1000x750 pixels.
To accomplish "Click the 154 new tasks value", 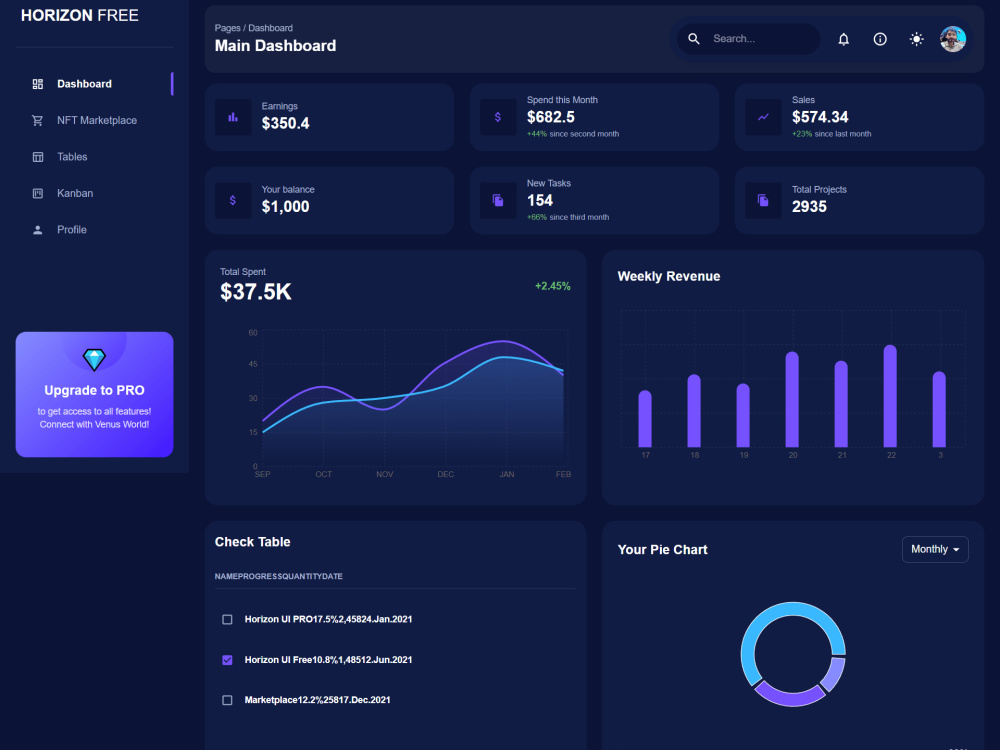I will pos(540,200).
